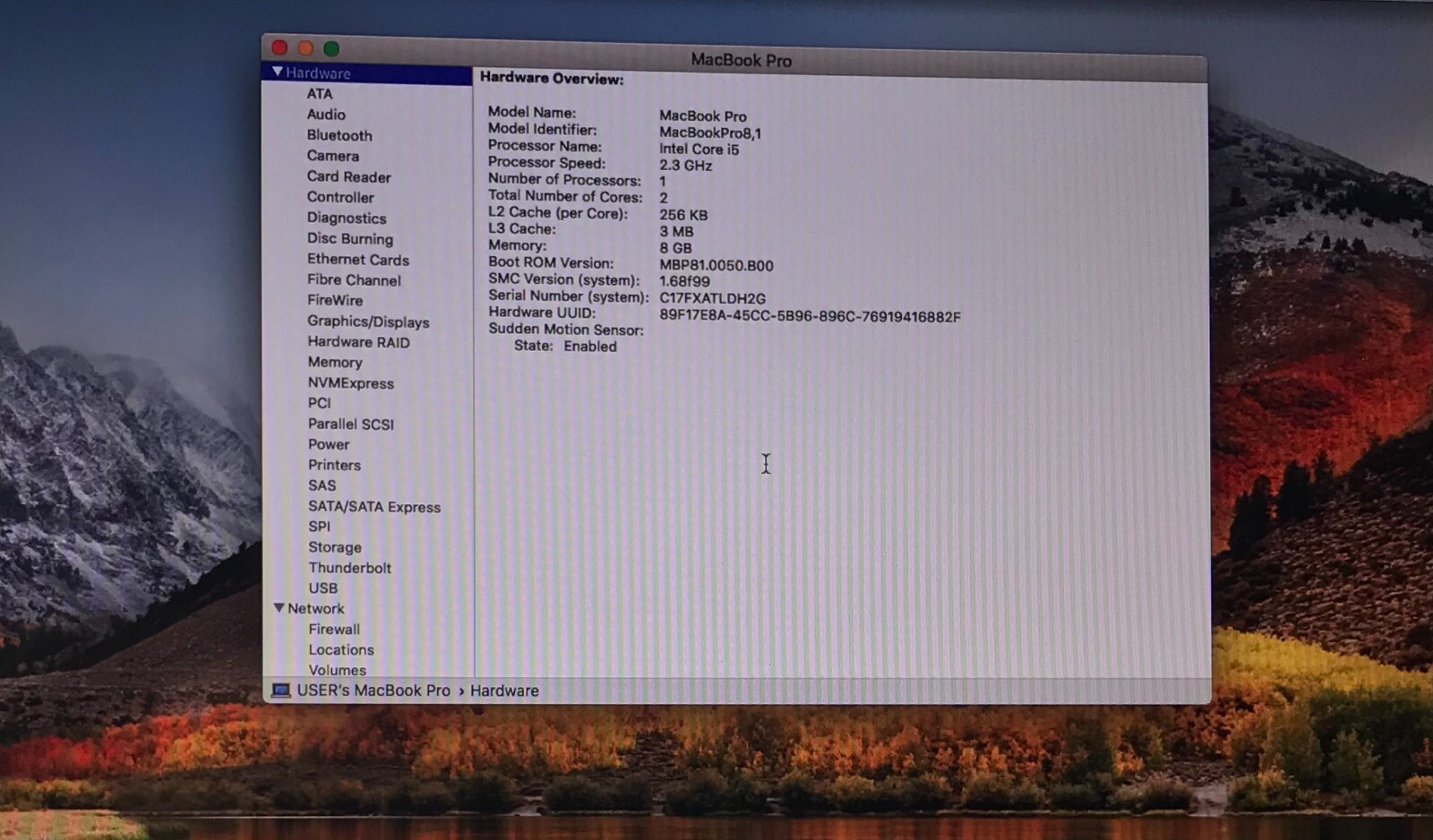Click the Hardware UUID value
This screenshot has width=1433, height=840.
(810, 316)
